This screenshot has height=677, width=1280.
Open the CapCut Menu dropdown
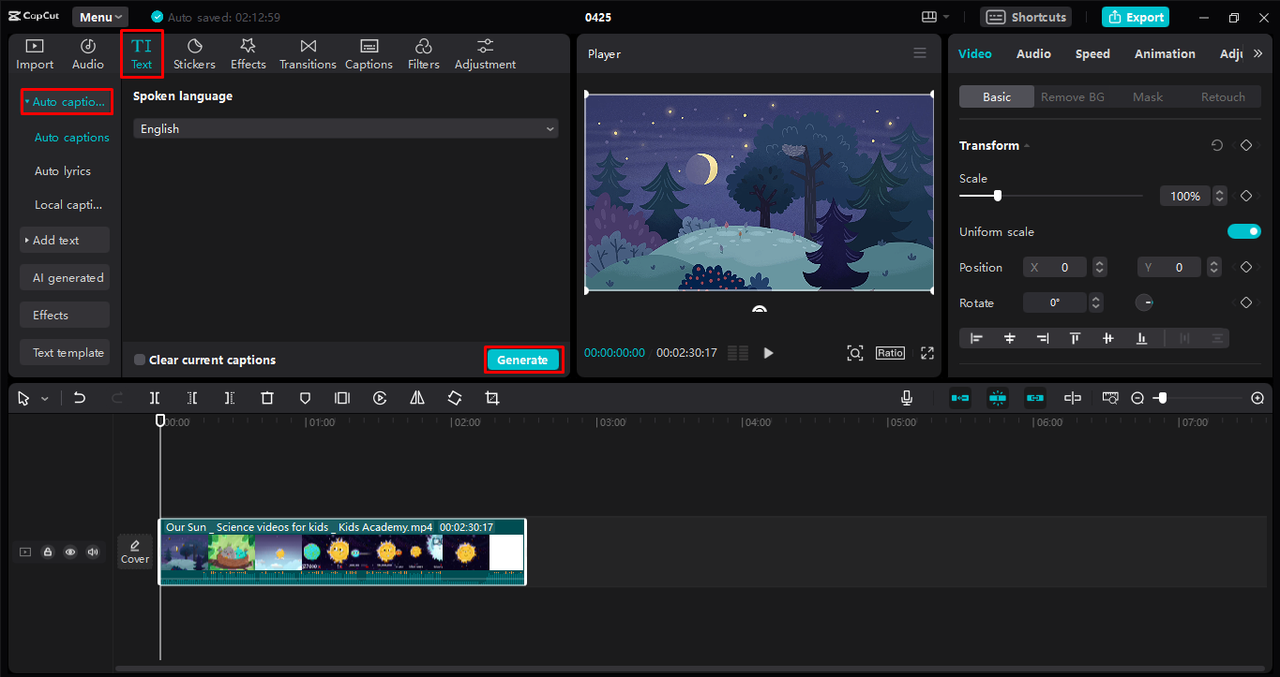(x=100, y=17)
